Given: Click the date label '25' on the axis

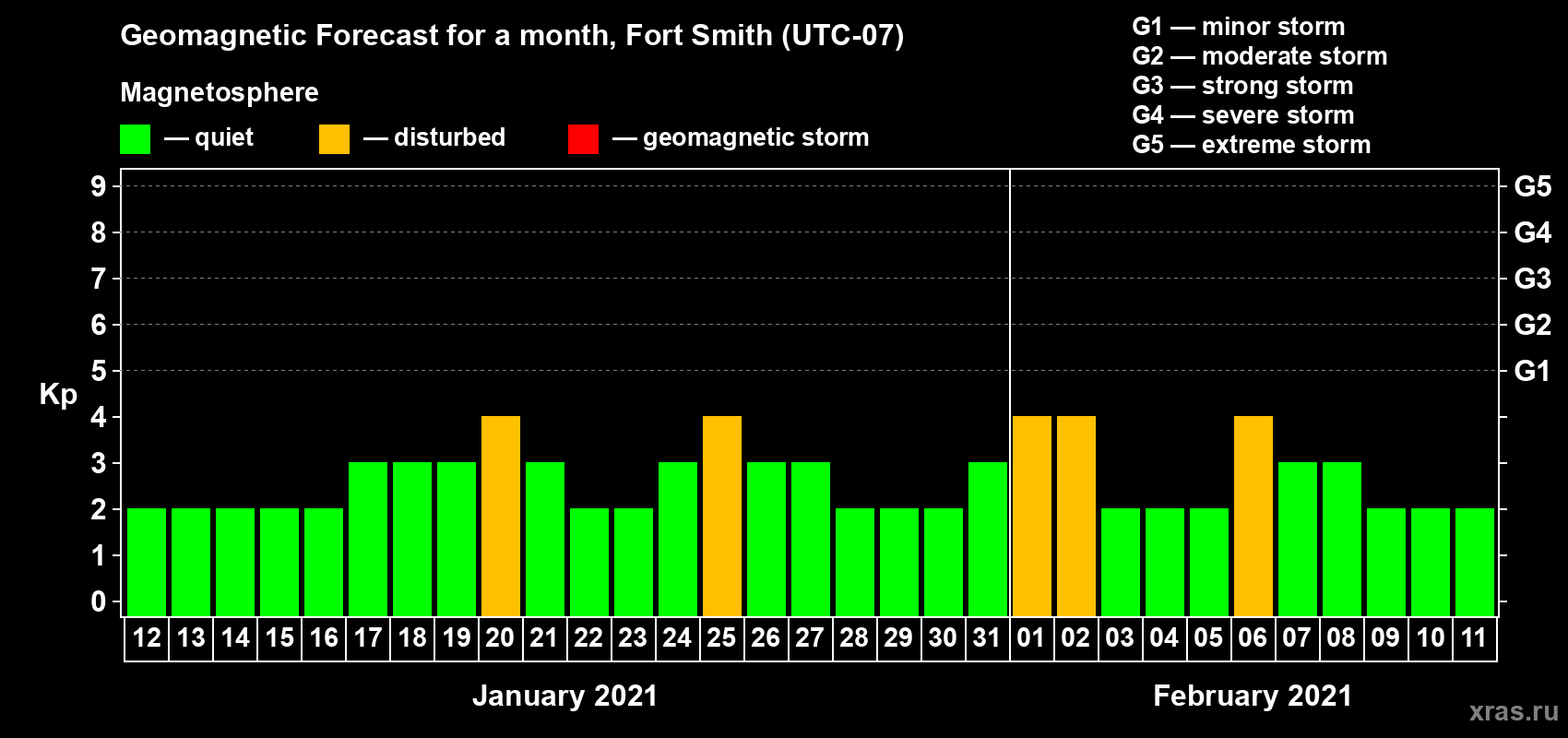Looking at the screenshot, I should coord(722,637).
